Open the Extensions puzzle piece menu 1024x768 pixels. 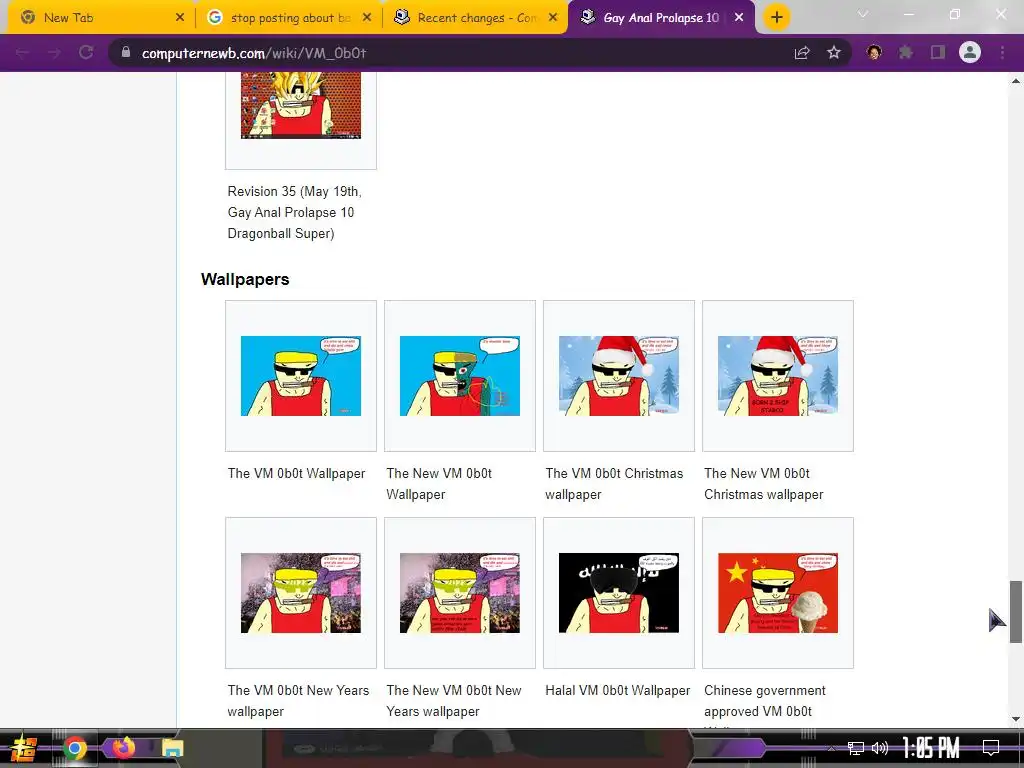pos(906,53)
